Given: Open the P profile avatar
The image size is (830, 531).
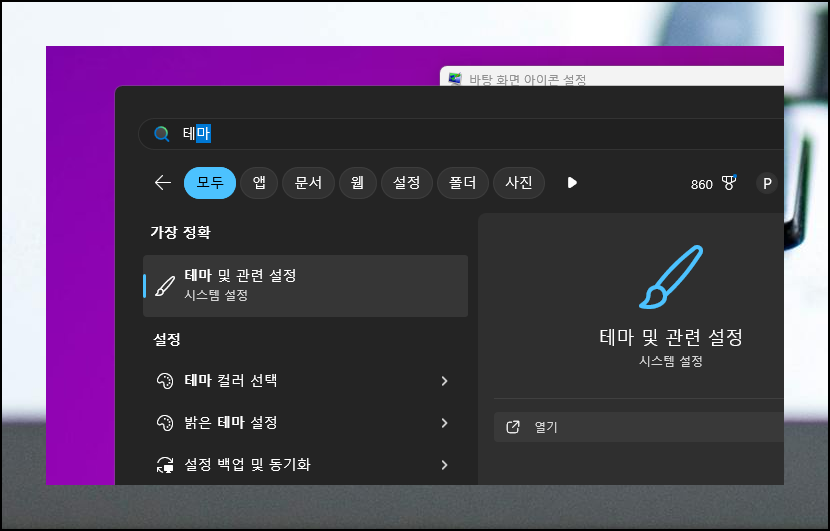Looking at the screenshot, I should coord(766,183).
